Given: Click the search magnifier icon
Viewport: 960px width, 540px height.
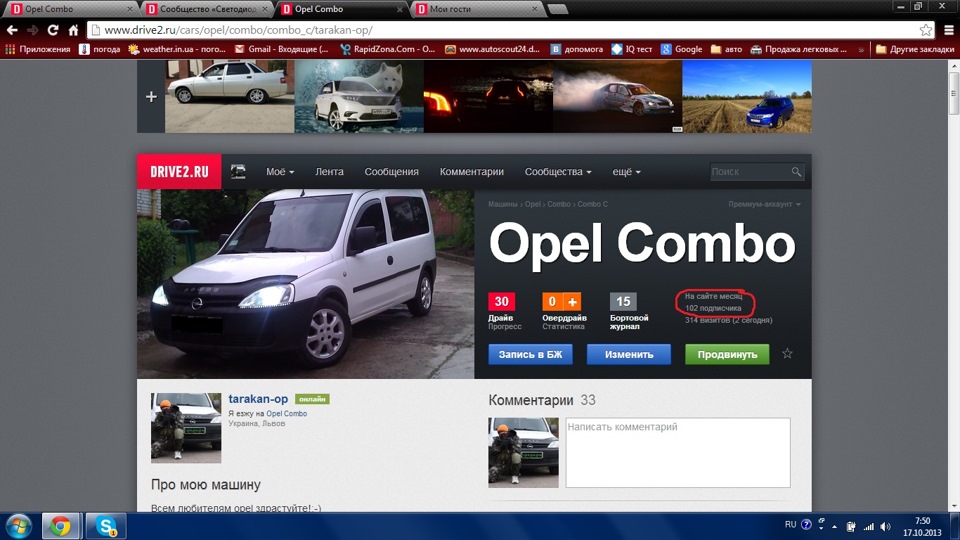Looking at the screenshot, I should (796, 172).
